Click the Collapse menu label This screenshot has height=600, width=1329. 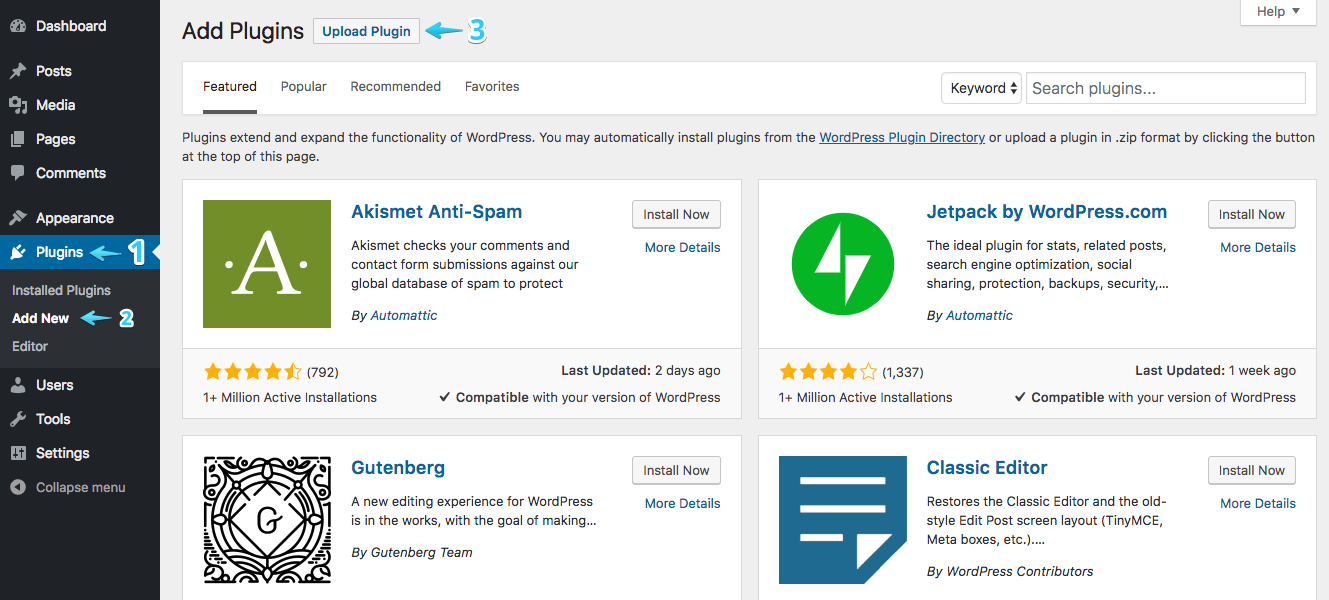(81, 487)
